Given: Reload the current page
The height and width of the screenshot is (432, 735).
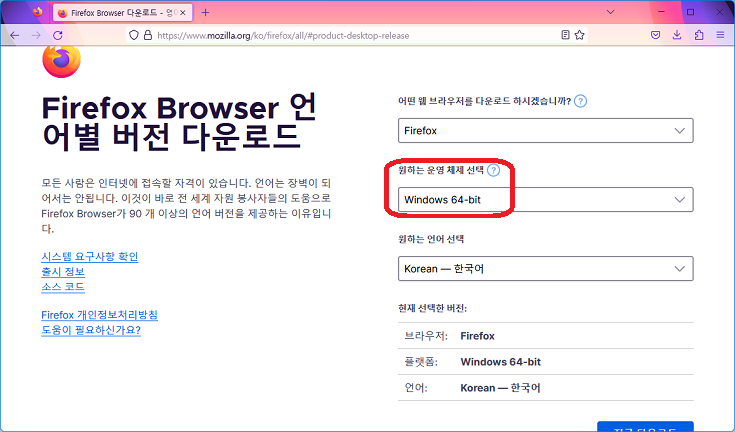Looking at the screenshot, I should 58,36.
